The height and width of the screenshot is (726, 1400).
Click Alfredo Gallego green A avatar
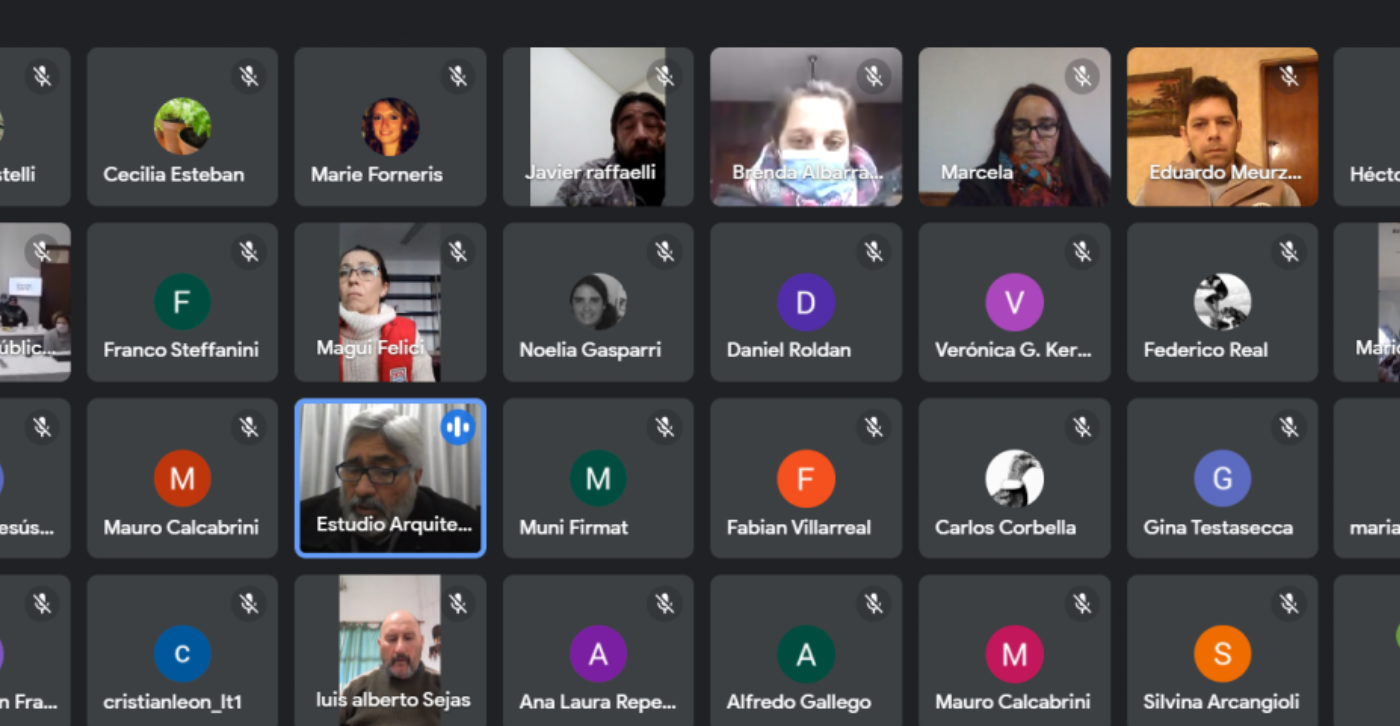[x=806, y=654]
